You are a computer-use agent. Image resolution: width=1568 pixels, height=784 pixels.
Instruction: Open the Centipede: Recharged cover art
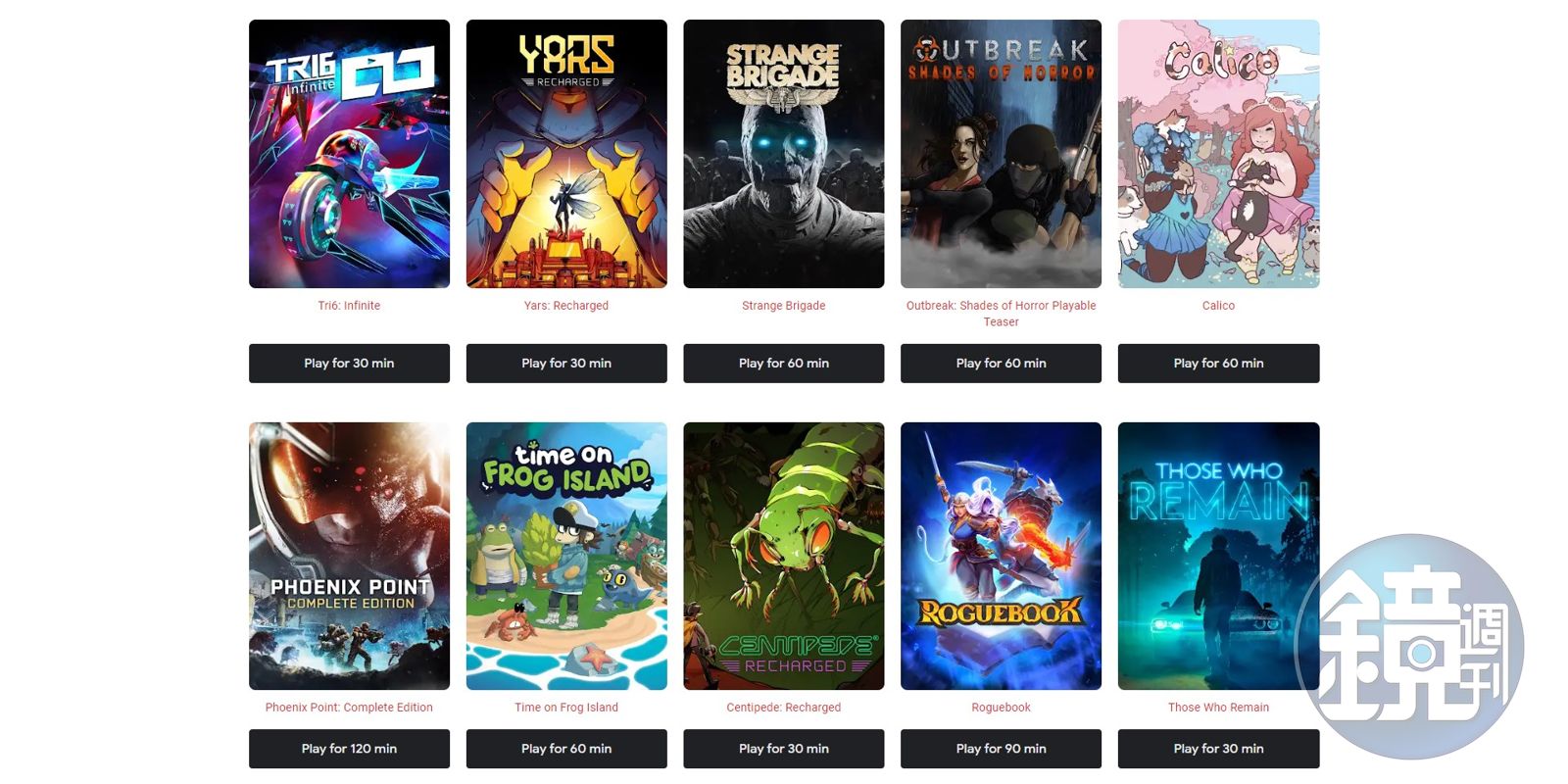tap(784, 556)
